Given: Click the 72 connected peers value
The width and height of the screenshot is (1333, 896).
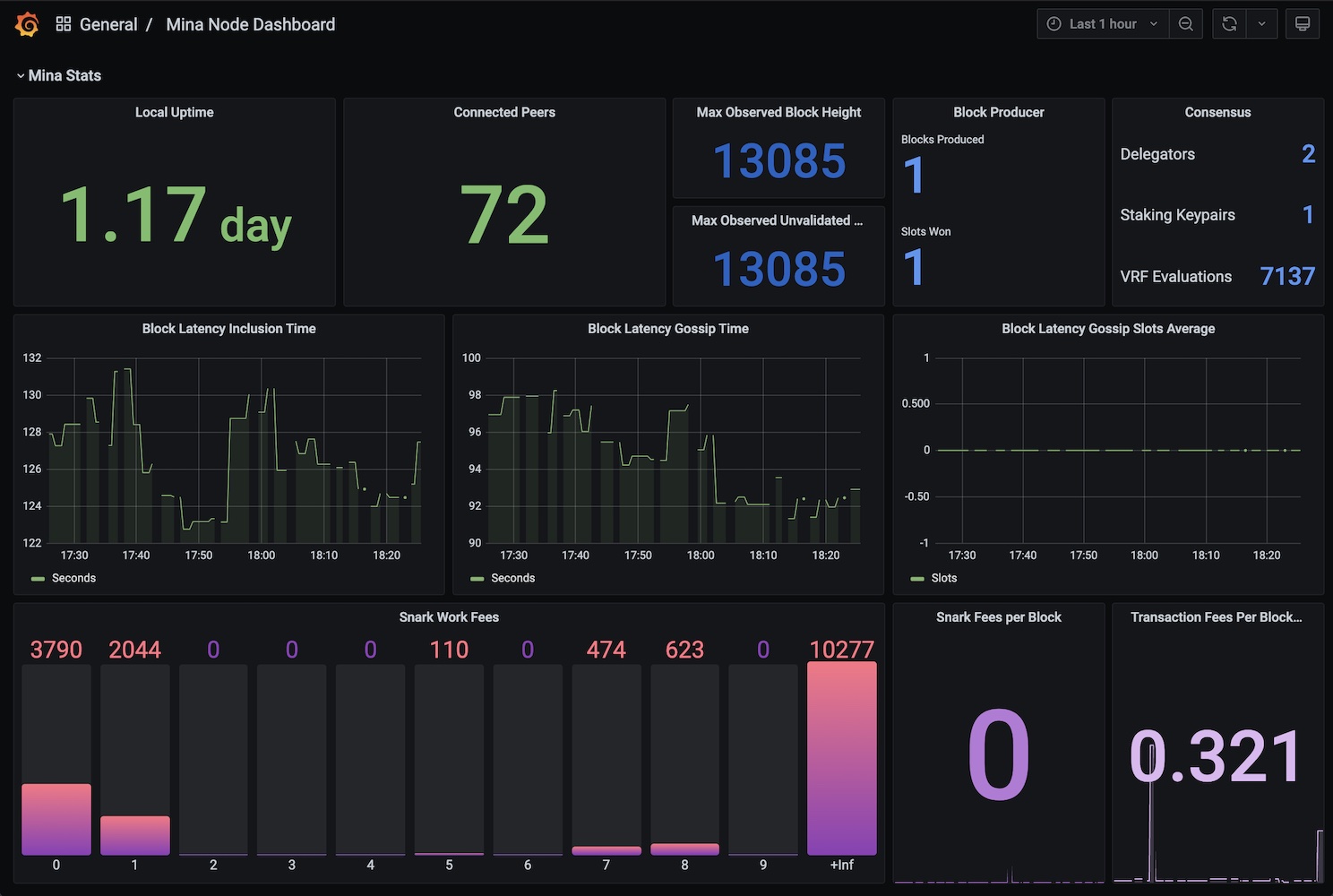Looking at the screenshot, I should 504,215.
